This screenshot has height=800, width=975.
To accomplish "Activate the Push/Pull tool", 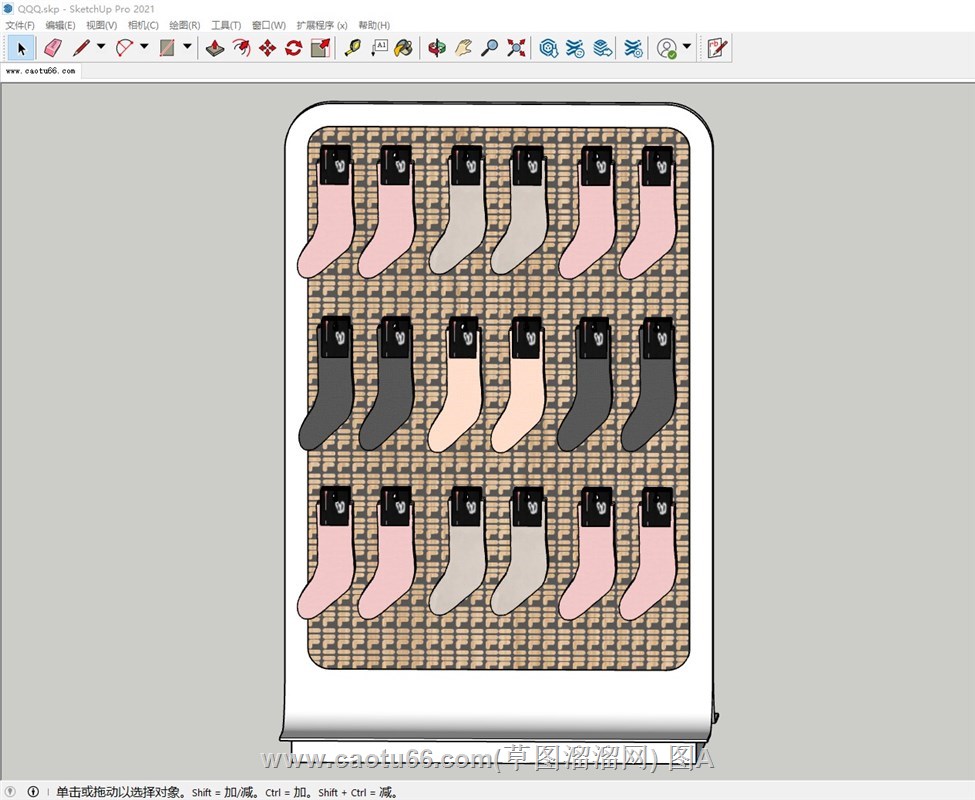I will 215,48.
